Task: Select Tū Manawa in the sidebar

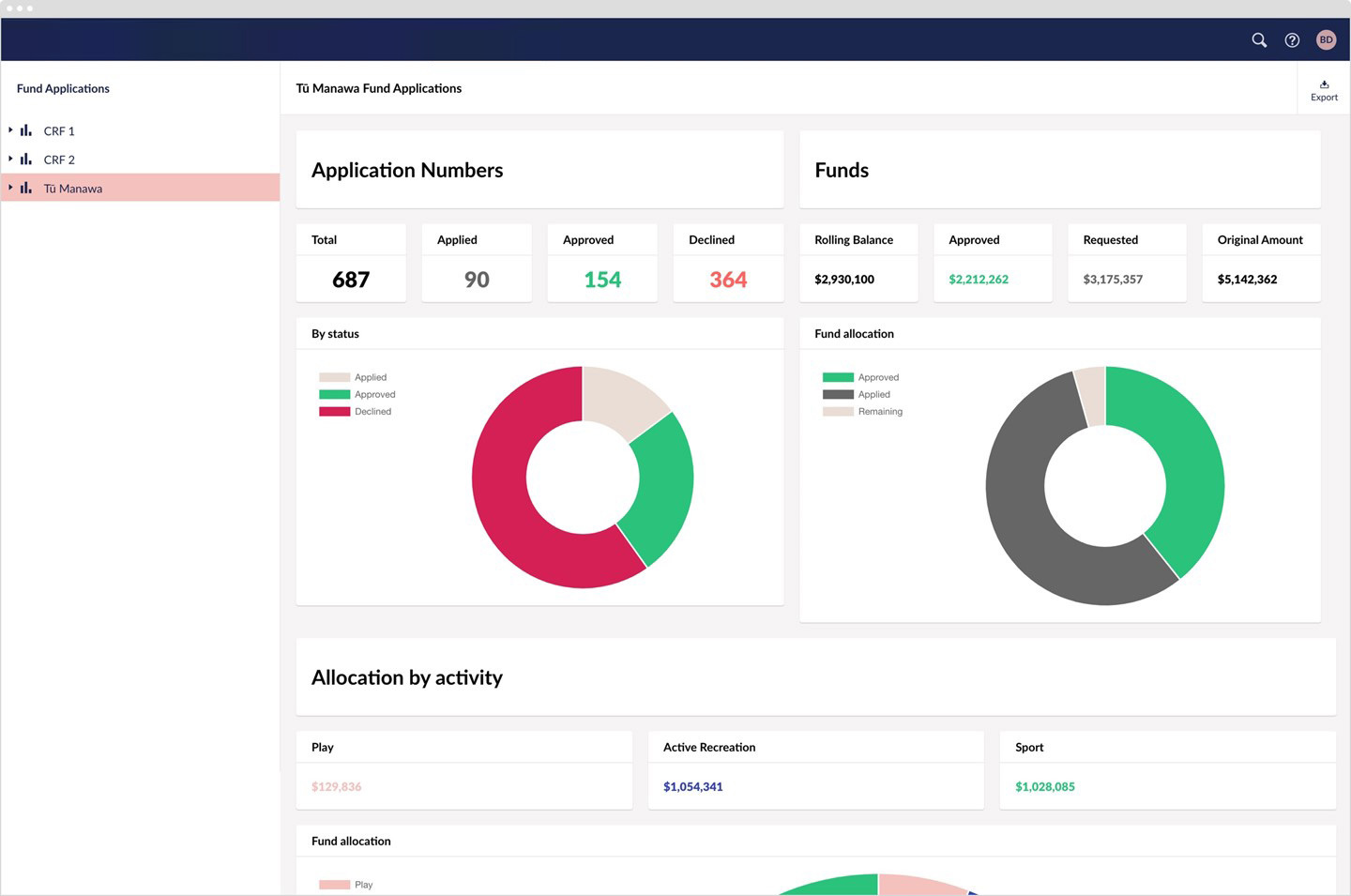Action: (141, 188)
